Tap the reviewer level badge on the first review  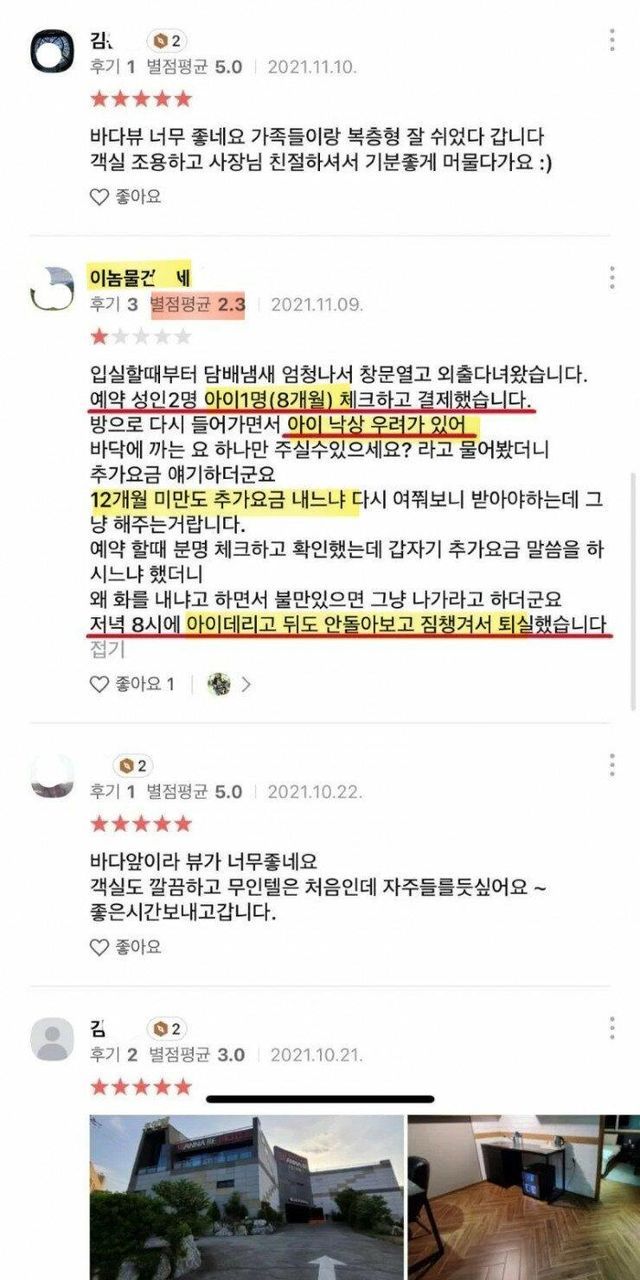166,41
